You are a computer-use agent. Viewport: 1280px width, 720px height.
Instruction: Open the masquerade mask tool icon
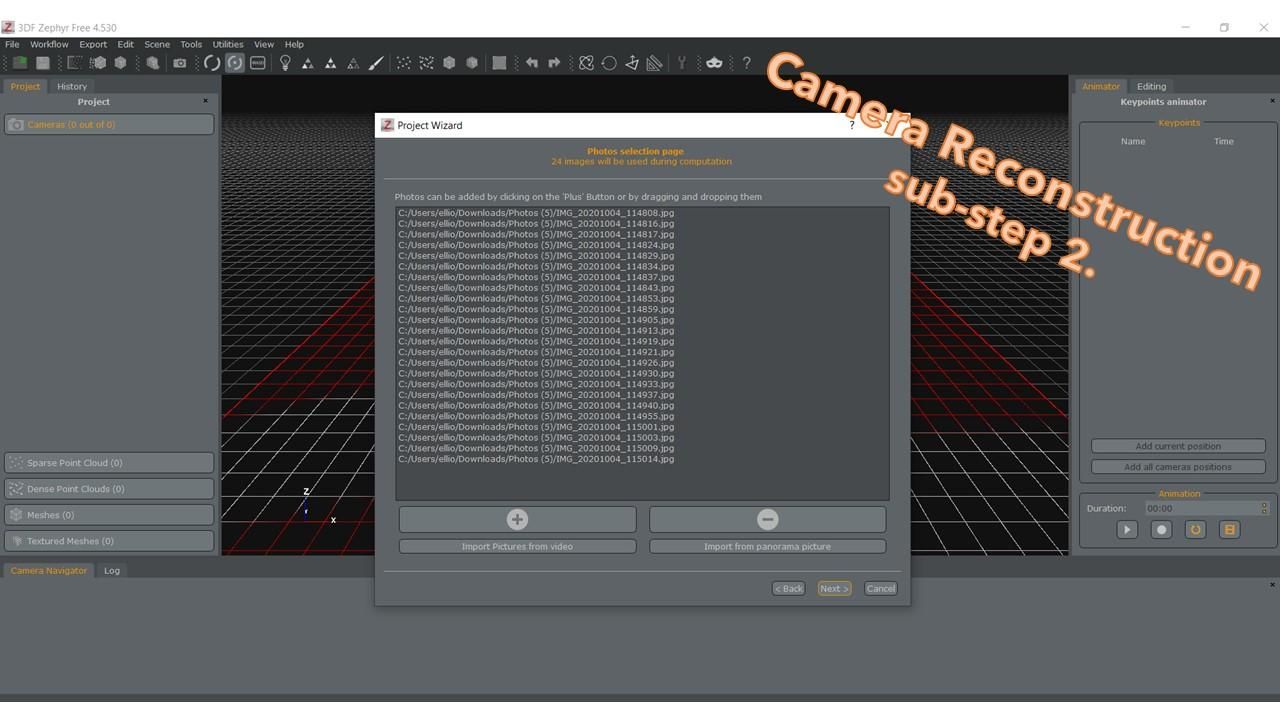click(x=714, y=62)
